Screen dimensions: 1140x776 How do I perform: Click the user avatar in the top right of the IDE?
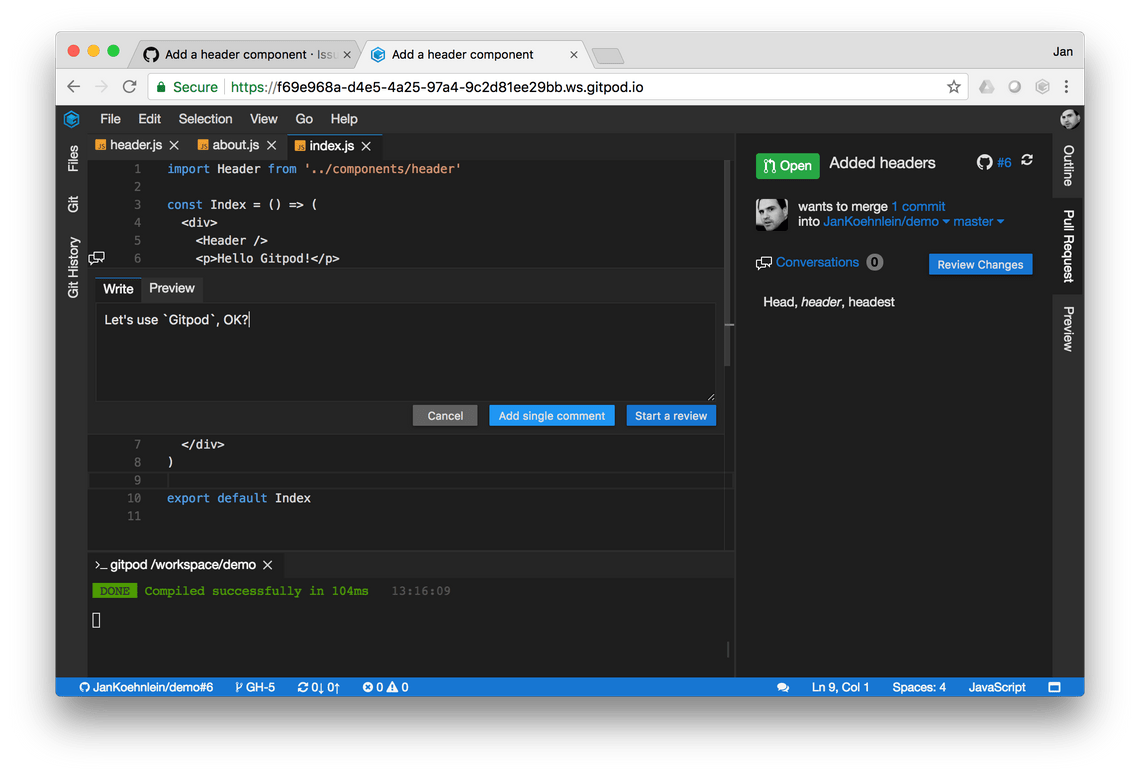[x=1069, y=119]
